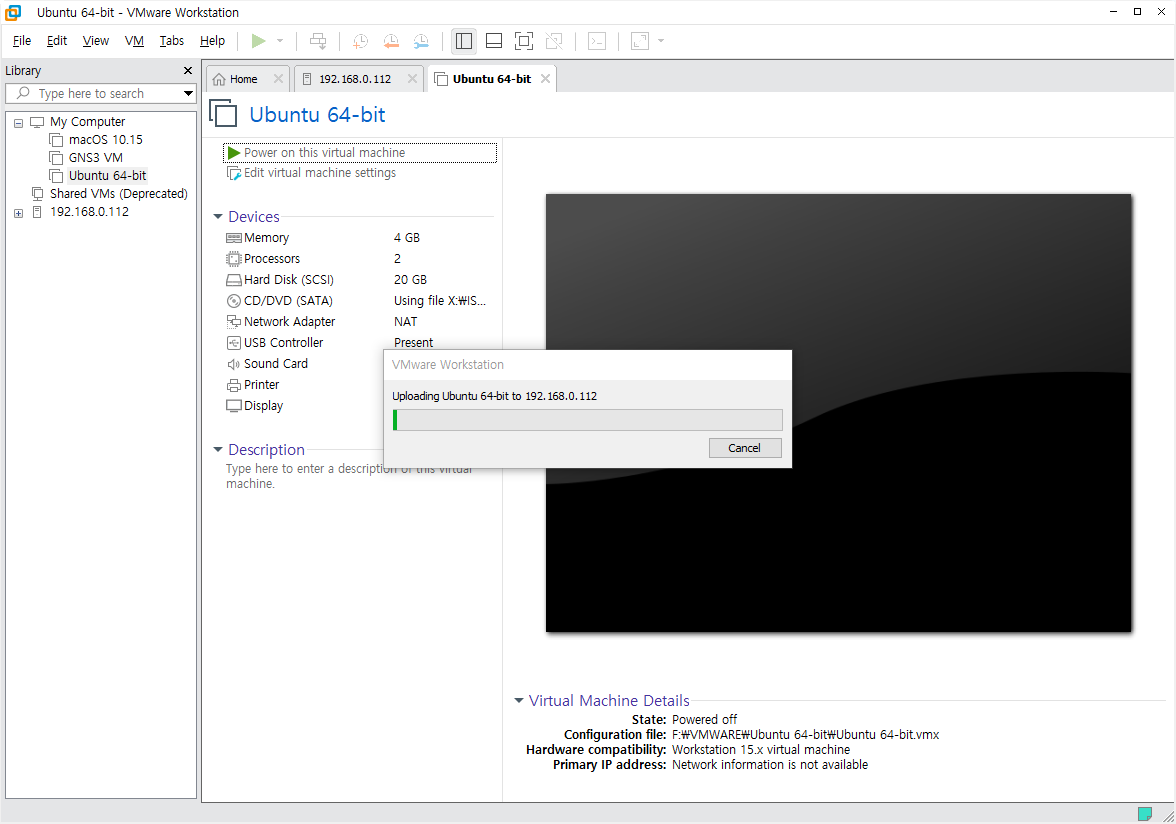Viewport: 1176px width, 824px height.
Task: Open the library search filter dropdown
Action: point(188,94)
